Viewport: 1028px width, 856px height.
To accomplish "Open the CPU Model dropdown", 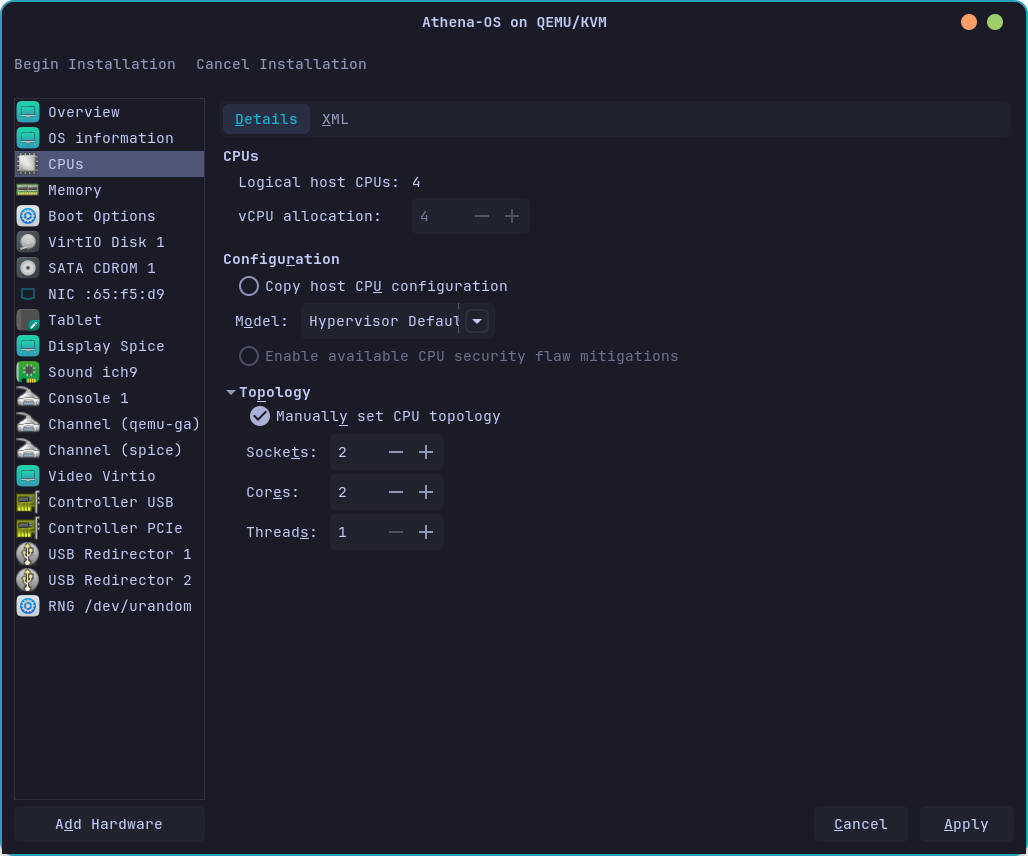I will click(x=477, y=320).
